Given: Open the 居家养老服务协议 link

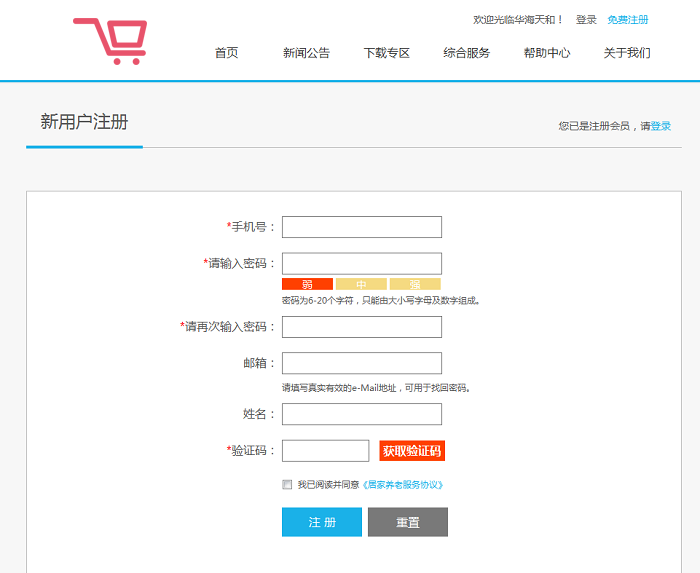Looking at the screenshot, I should pyautogui.click(x=402, y=485).
